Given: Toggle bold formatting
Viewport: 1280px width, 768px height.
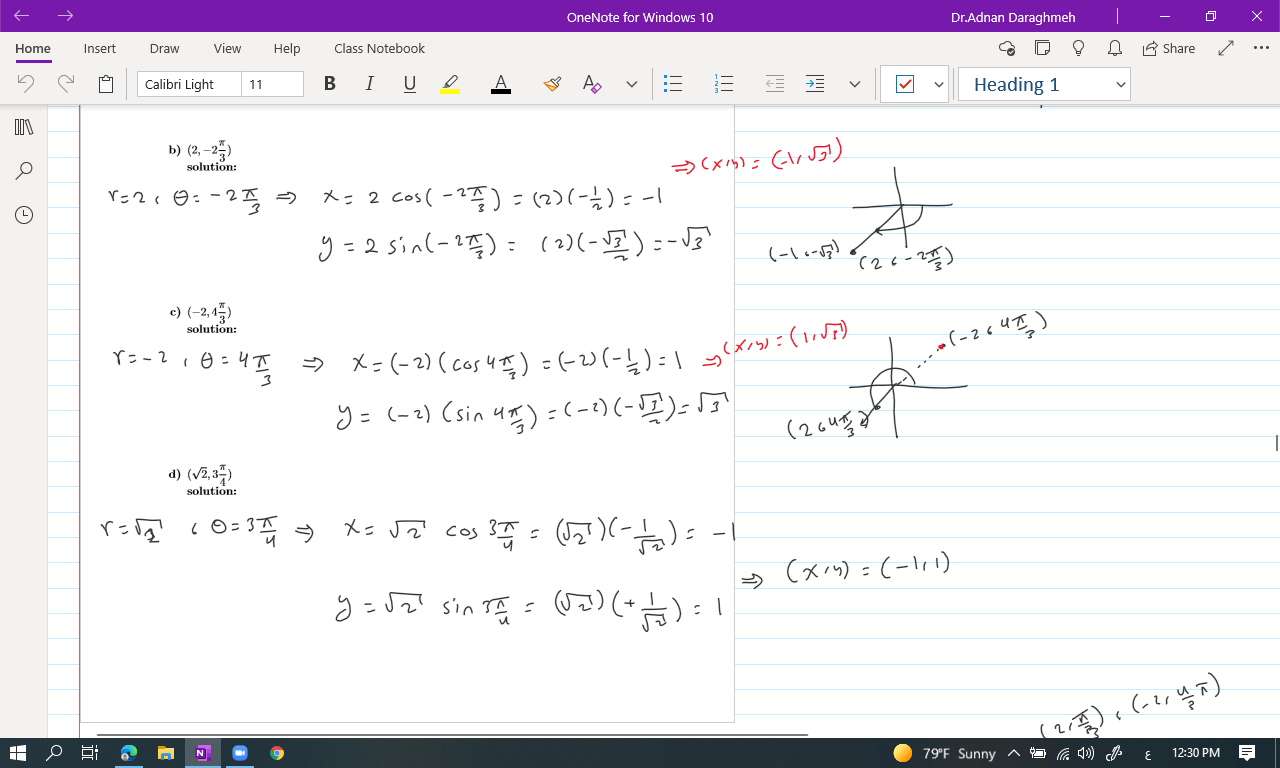Looking at the screenshot, I should pos(330,85).
